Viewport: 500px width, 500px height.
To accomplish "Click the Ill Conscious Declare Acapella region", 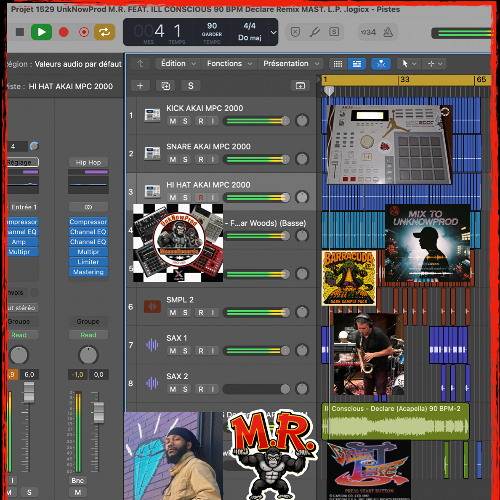I will pos(395,422).
